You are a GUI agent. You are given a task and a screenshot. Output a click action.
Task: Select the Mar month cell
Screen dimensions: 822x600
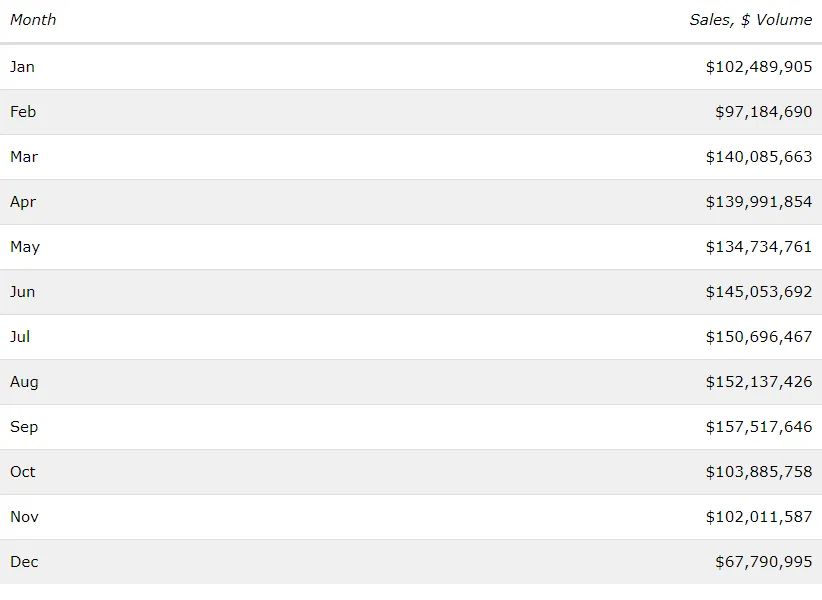[x=24, y=157]
